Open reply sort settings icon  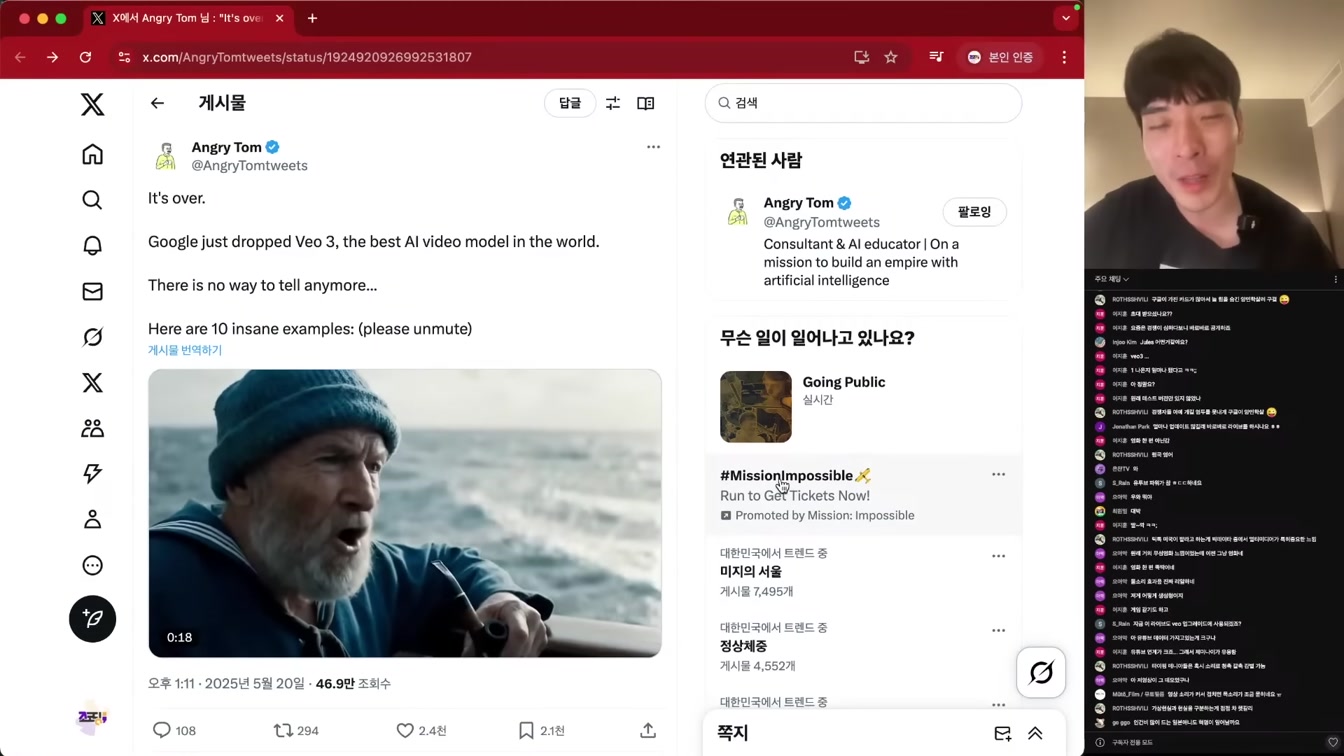point(613,103)
